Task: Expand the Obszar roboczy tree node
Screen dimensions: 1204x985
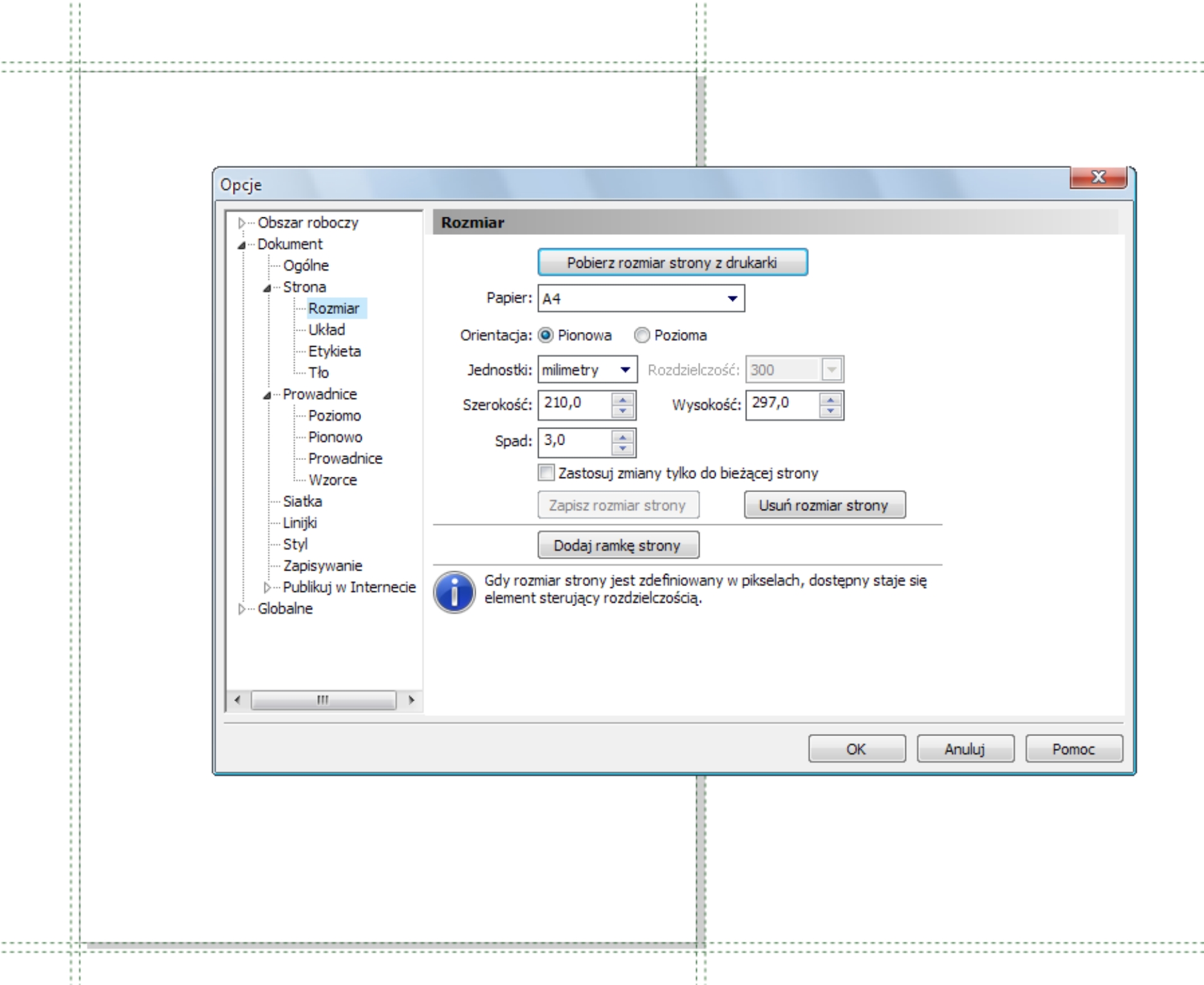Action: pos(241,223)
